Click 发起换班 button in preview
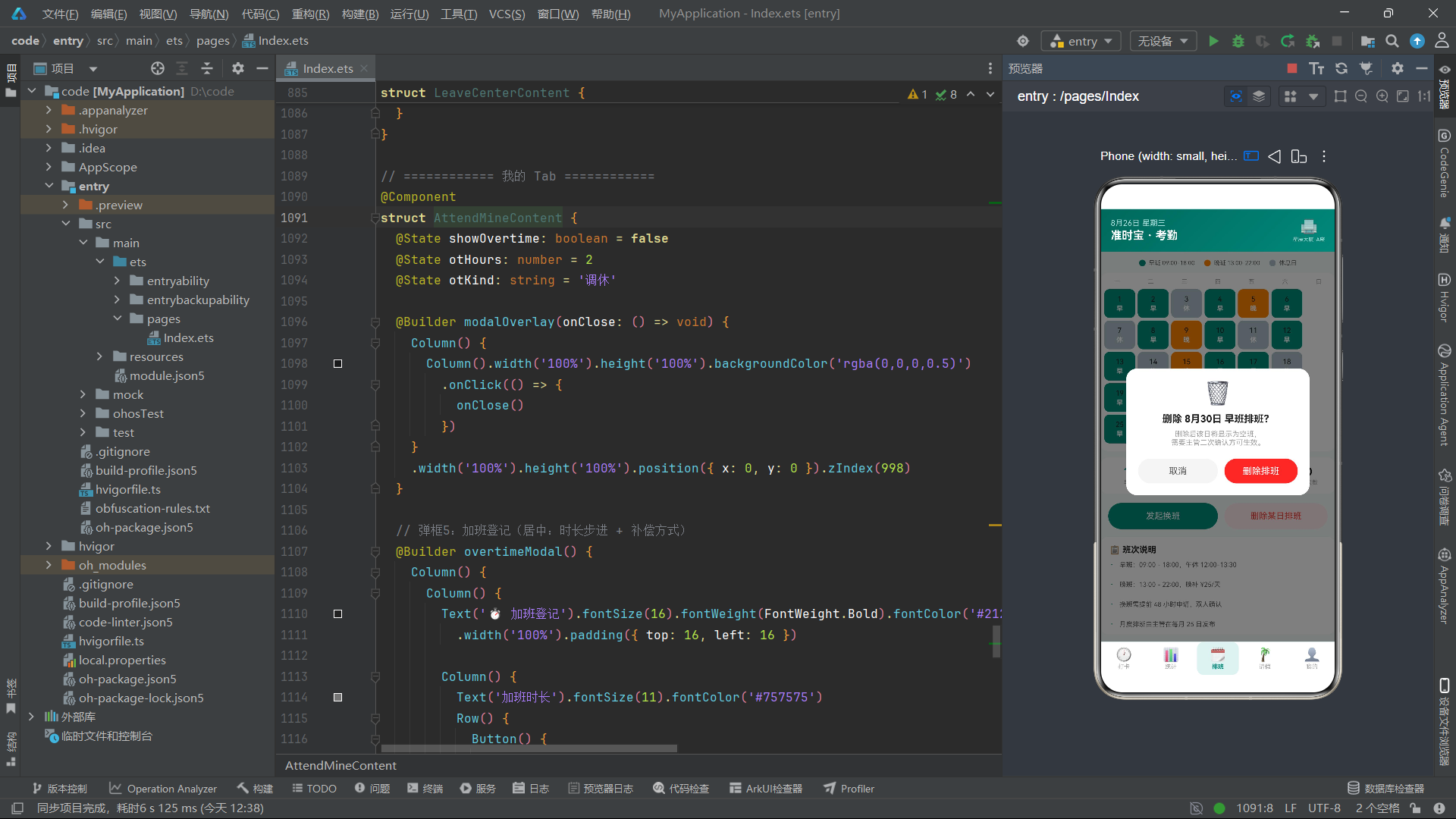This screenshot has height=819, width=1456. [x=1163, y=516]
